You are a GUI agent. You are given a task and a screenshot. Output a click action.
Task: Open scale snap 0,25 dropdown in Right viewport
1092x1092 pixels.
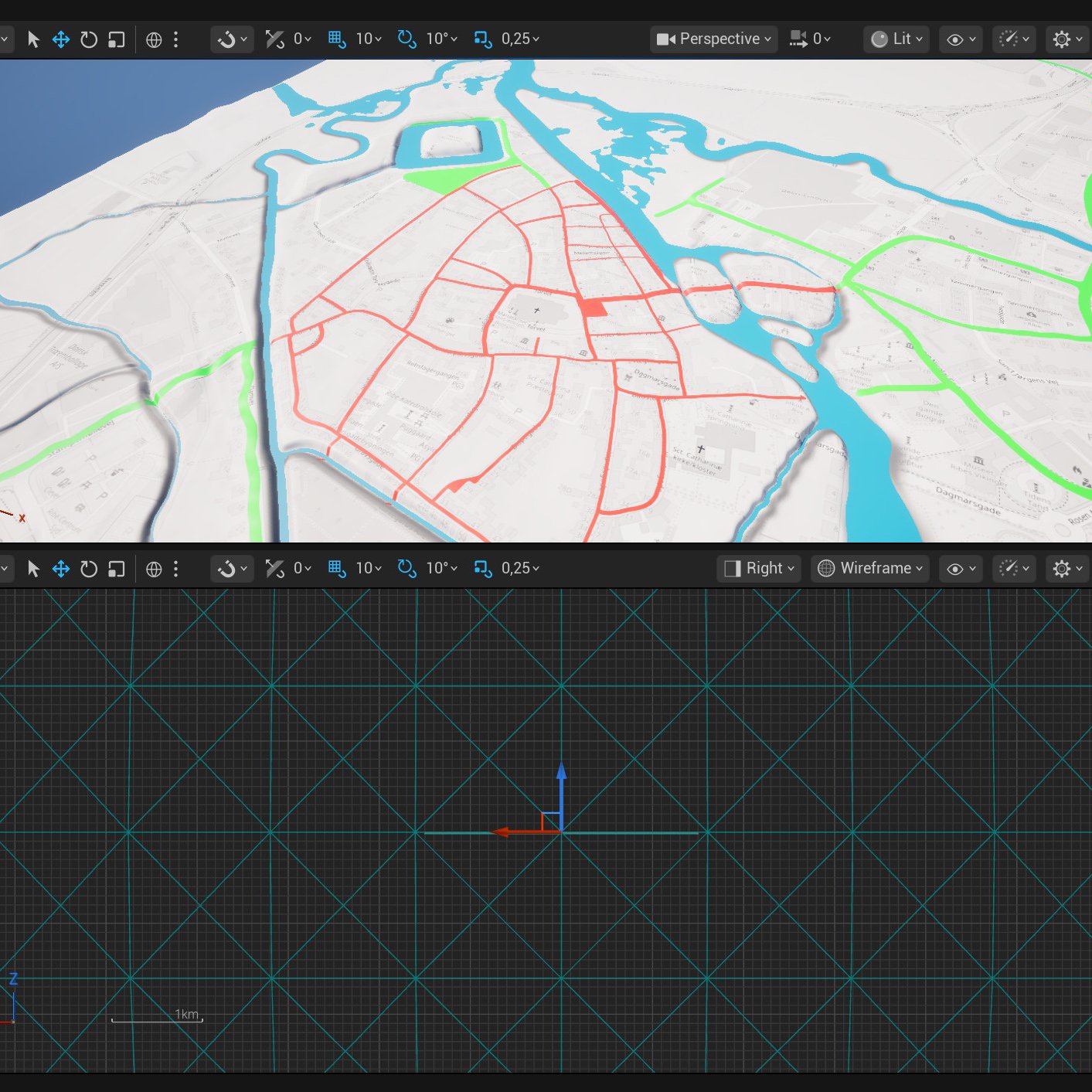point(520,569)
